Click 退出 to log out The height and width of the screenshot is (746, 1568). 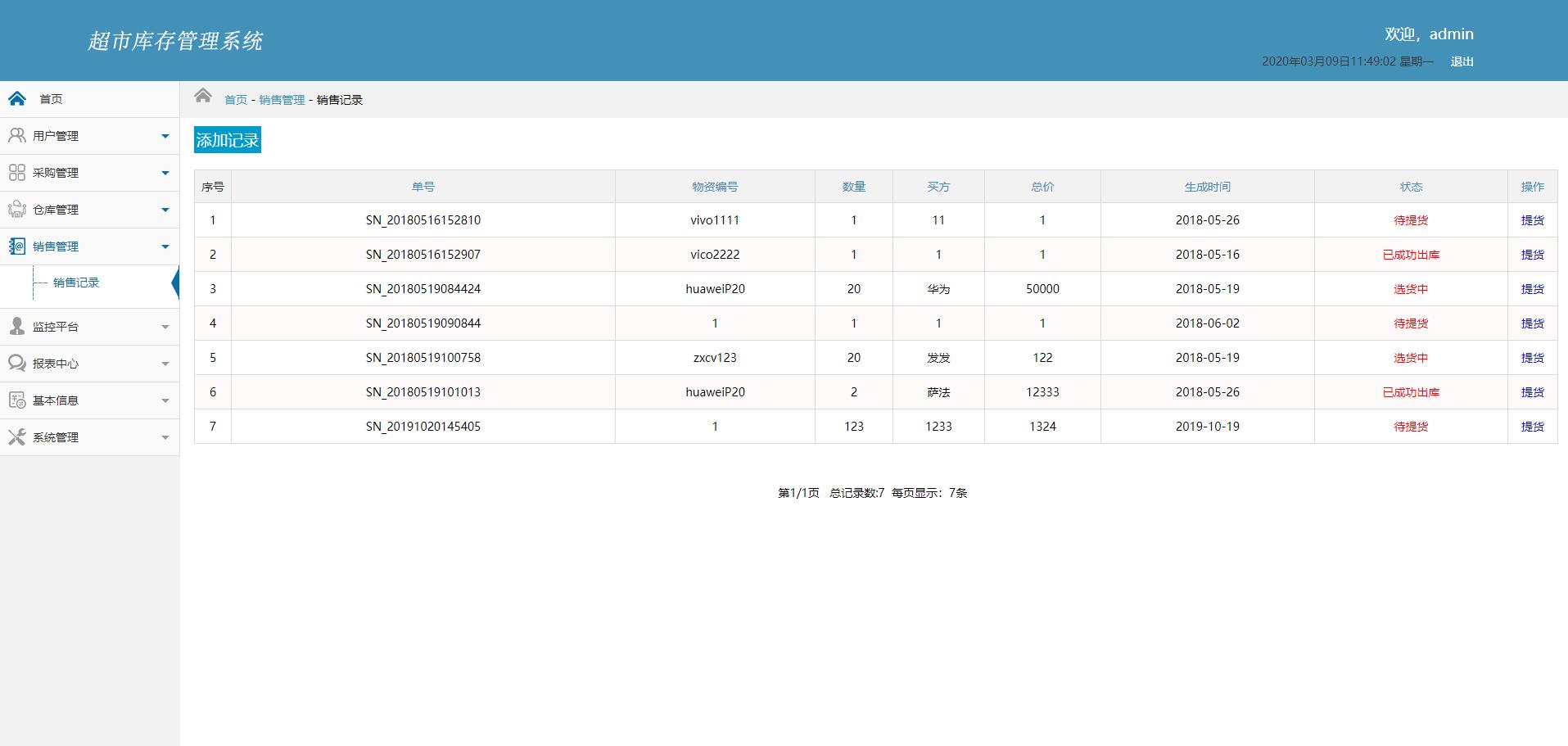(1462, 61)
